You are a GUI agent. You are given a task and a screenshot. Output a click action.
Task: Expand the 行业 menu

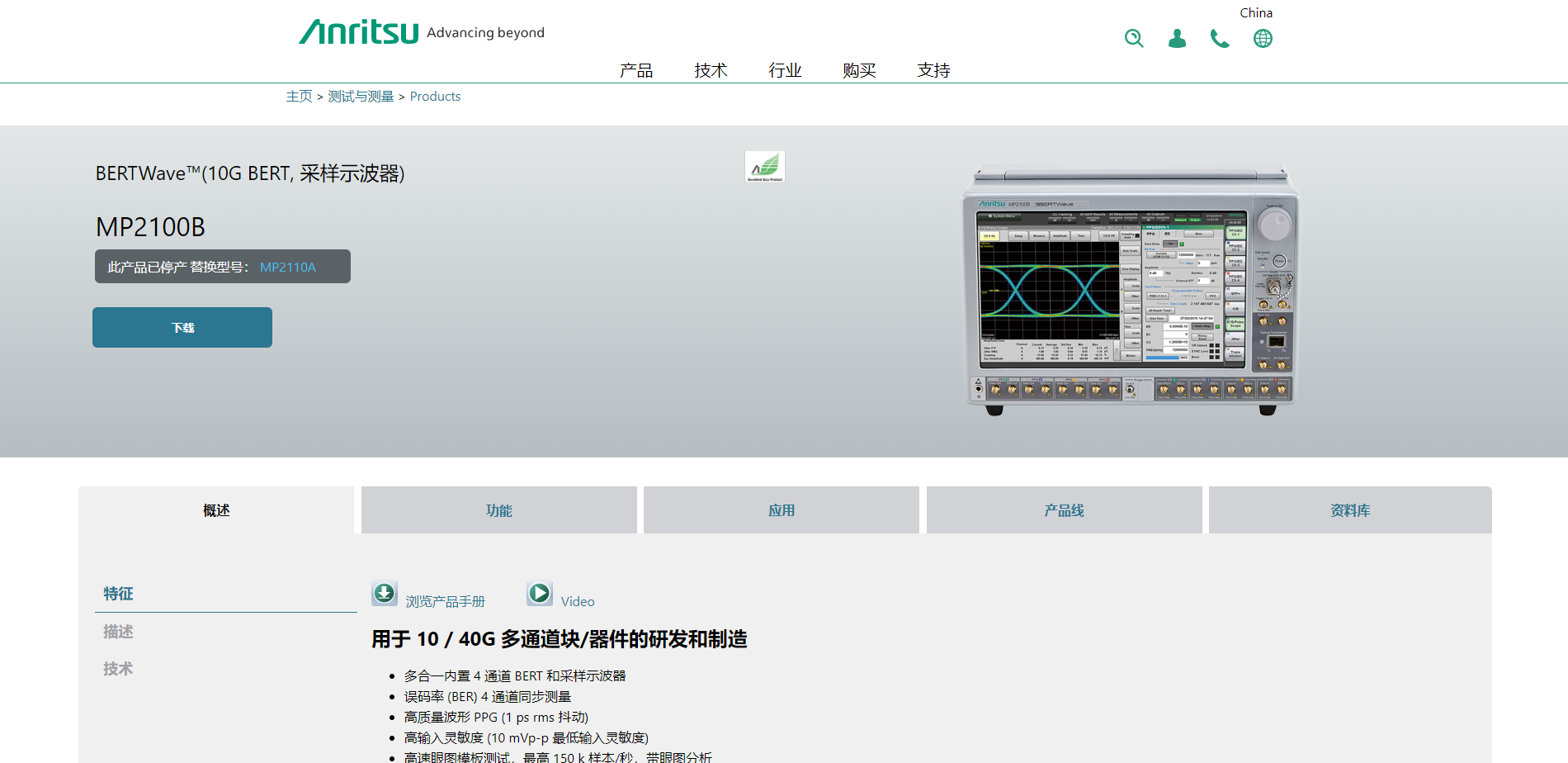coord(785,70)
